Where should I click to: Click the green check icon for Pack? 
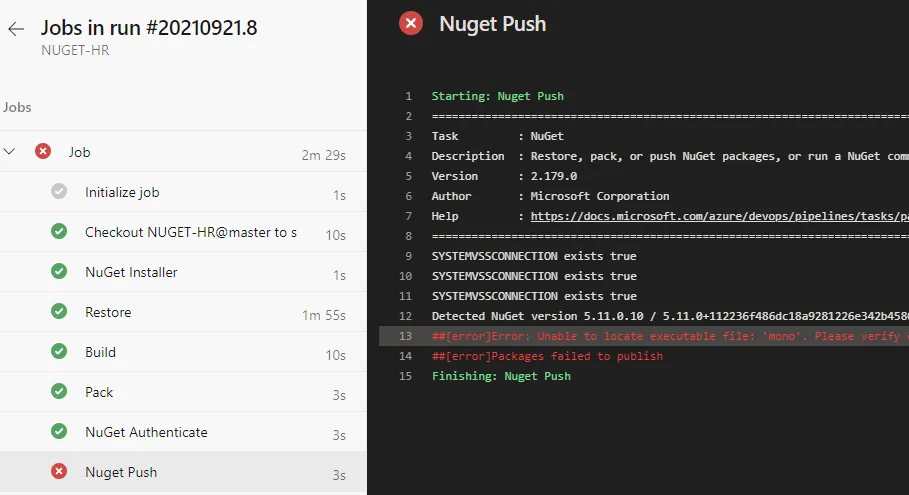click(59, 391)
